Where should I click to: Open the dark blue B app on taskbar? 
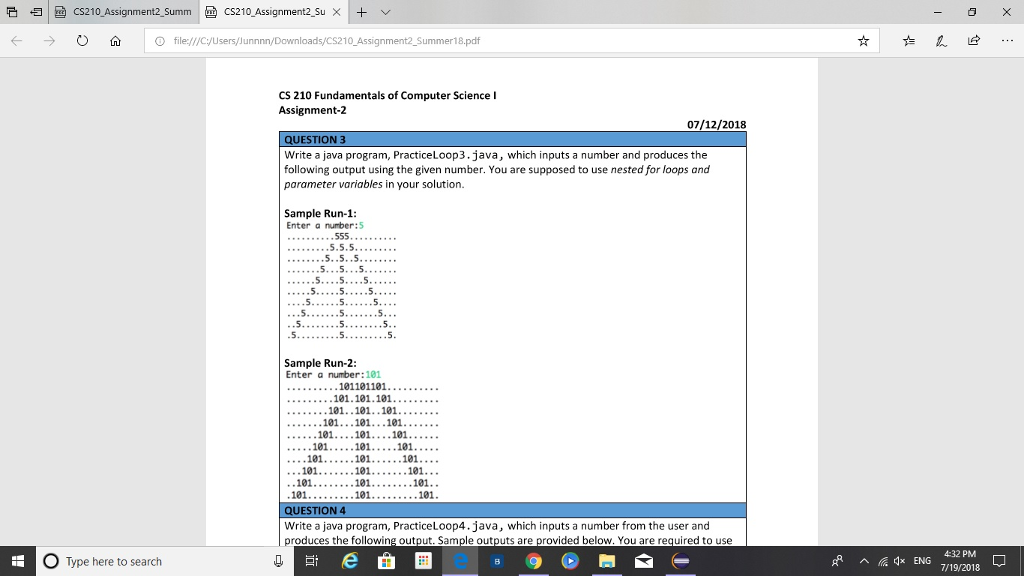(497, 561)
